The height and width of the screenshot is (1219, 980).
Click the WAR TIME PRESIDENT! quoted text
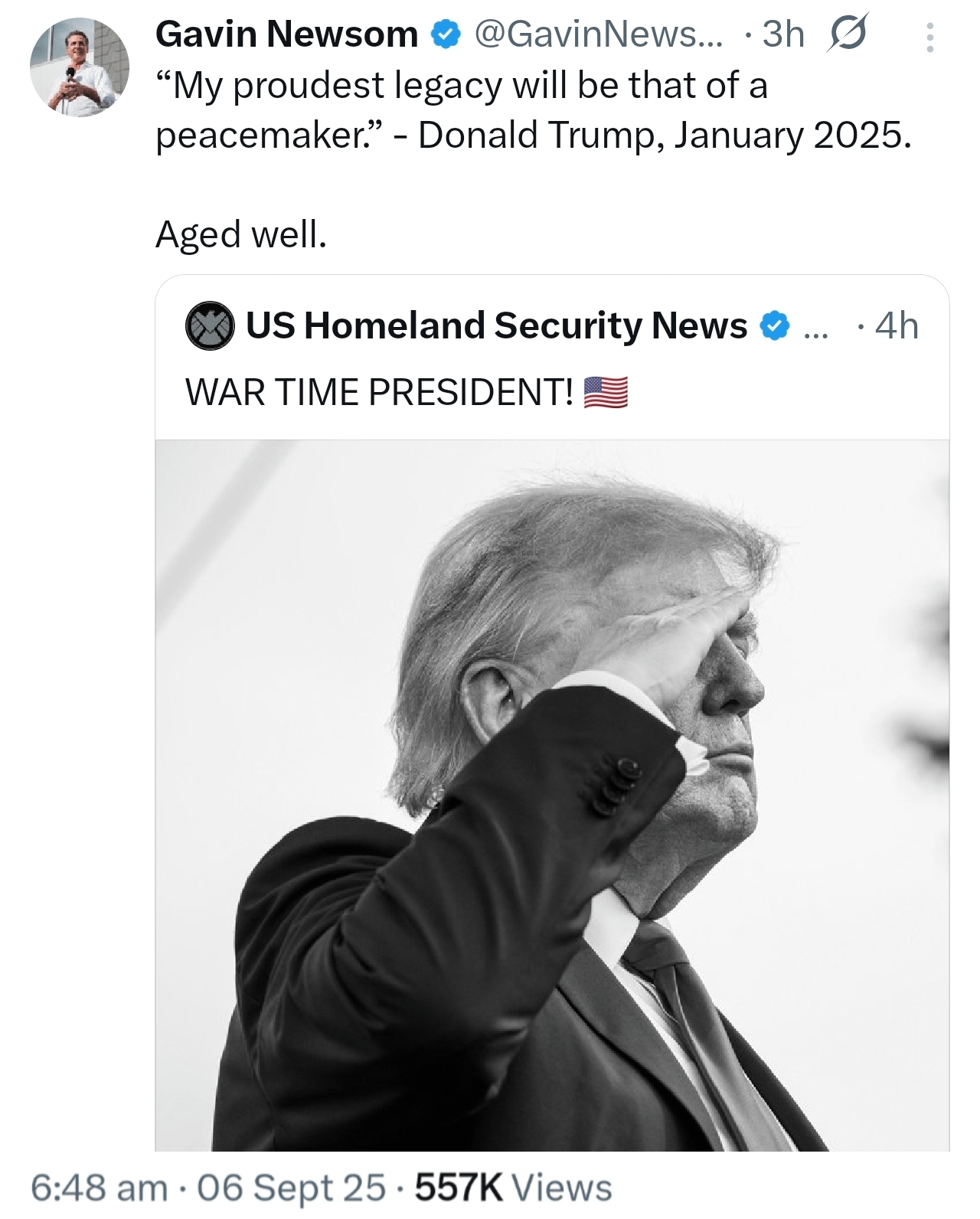(380, 393)
